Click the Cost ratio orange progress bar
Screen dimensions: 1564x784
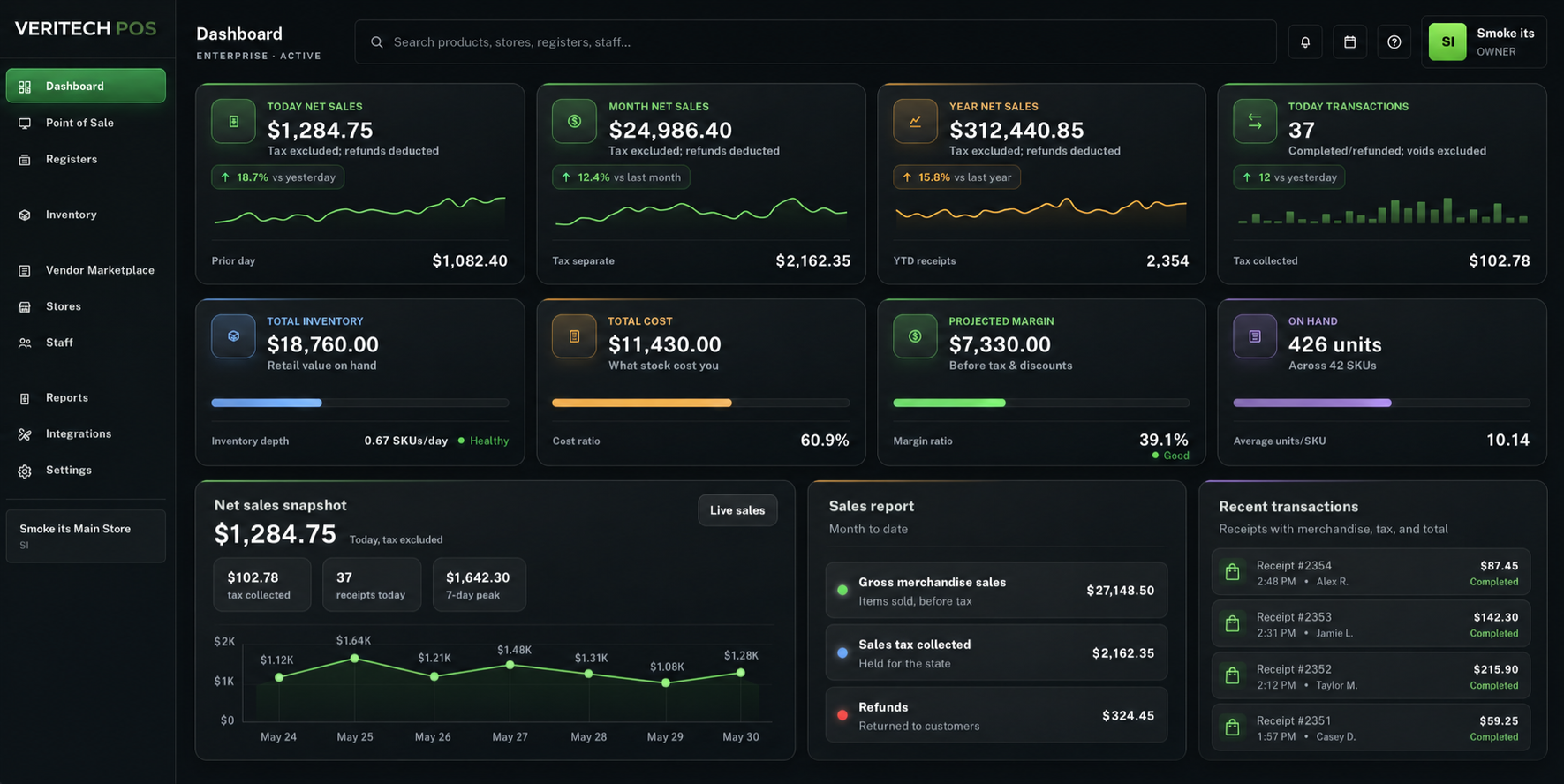[x=642, y=403]
